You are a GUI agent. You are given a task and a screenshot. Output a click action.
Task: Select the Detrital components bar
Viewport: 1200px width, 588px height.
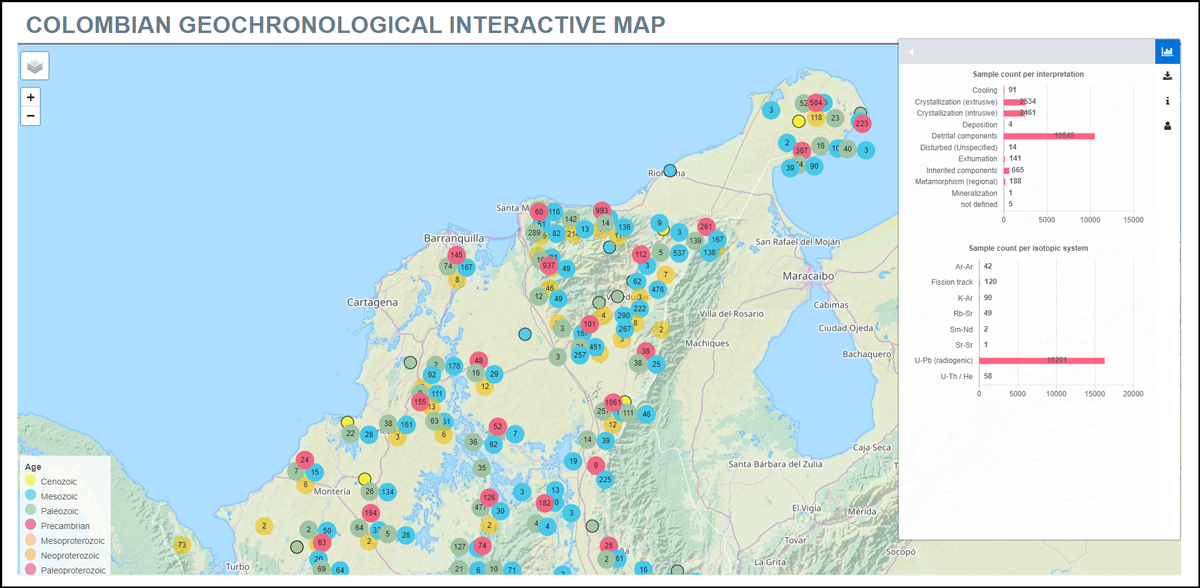(x=1050, y=136)
